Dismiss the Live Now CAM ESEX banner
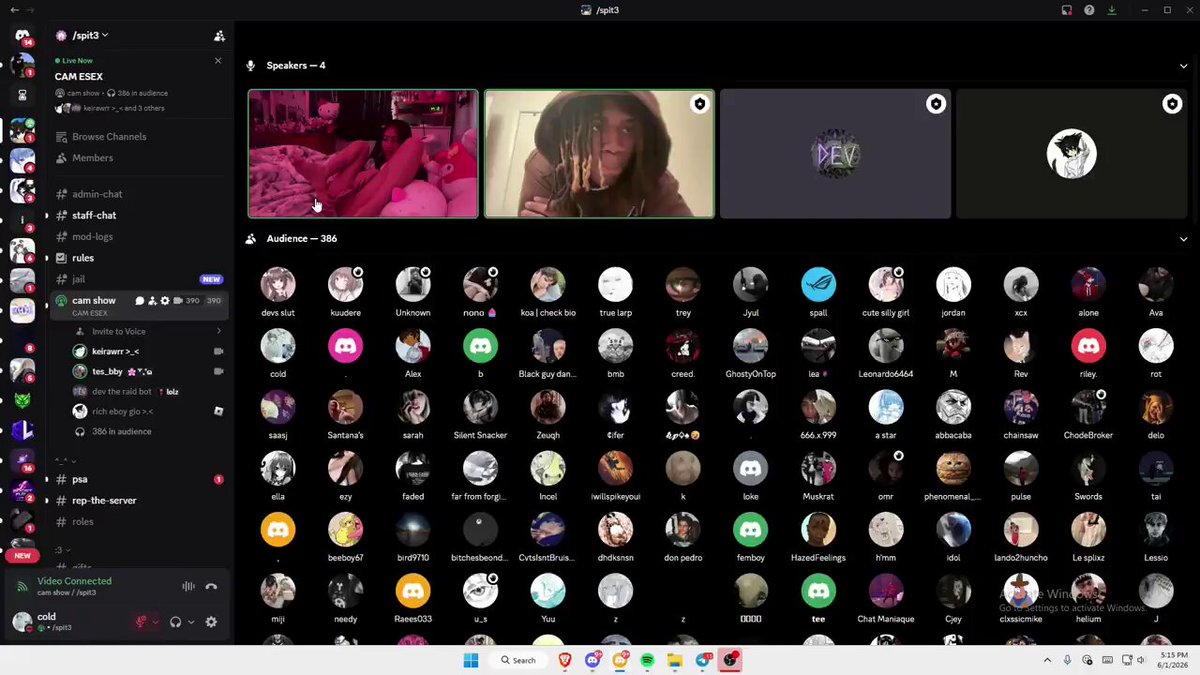1200x675 pixels. [x=218, y=61]
